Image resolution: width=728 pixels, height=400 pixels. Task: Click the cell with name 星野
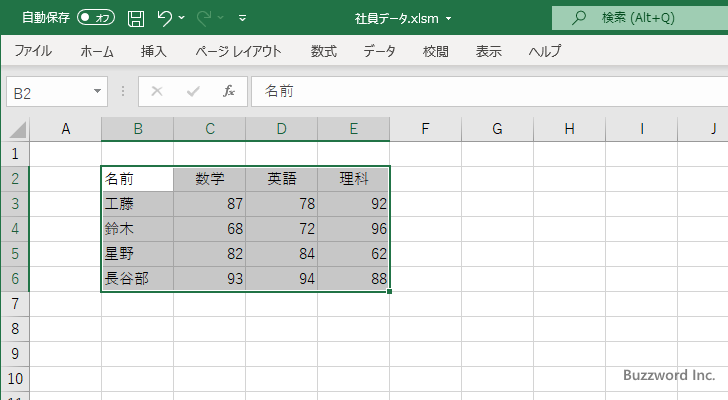[137, 254]
